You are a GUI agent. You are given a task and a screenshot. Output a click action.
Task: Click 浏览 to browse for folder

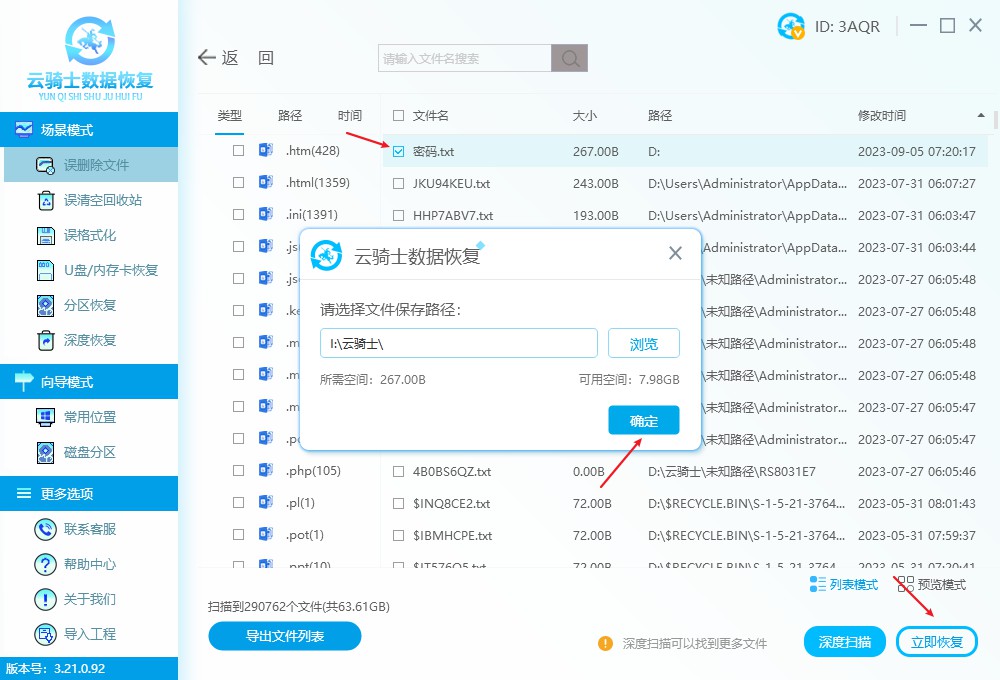643,344
